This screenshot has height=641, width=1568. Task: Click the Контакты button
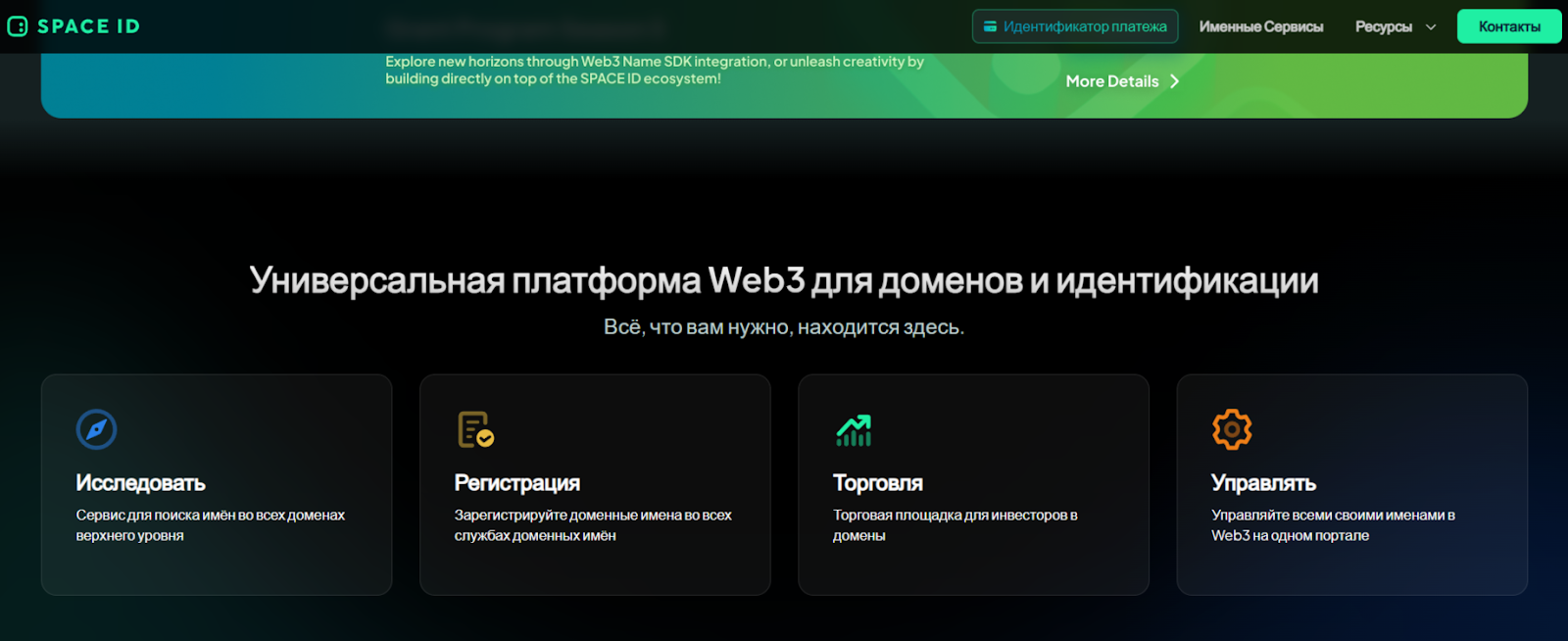(1509, 26)
